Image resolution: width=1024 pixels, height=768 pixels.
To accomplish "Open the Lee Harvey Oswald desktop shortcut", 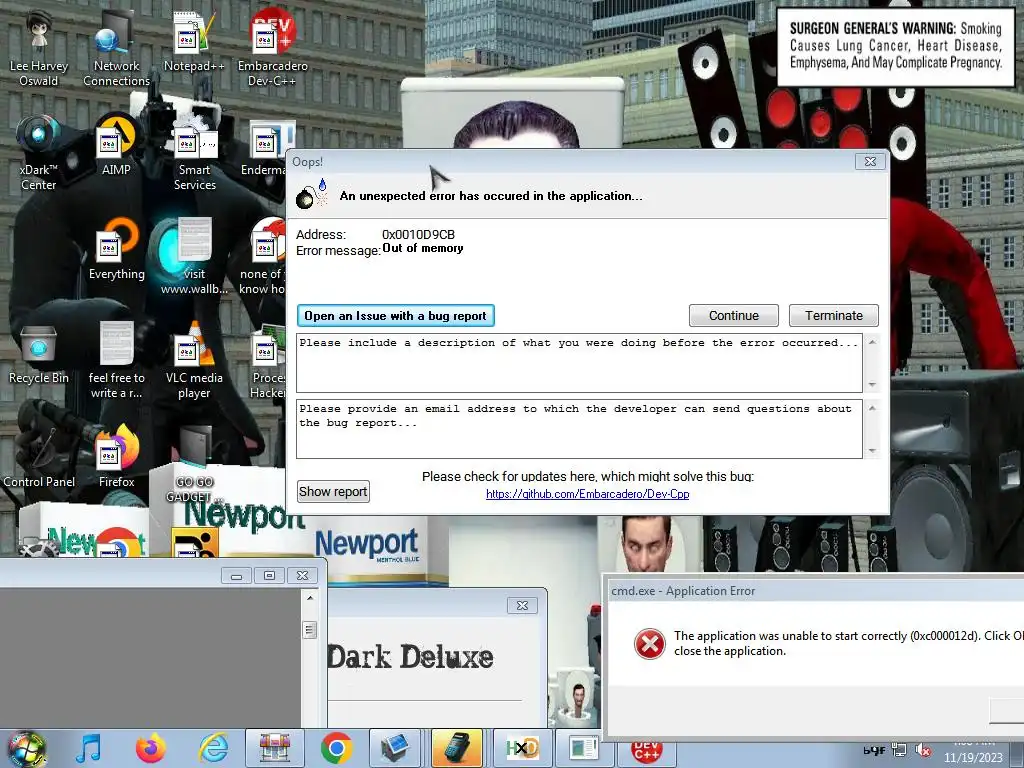I will click(x=39, y=49).
